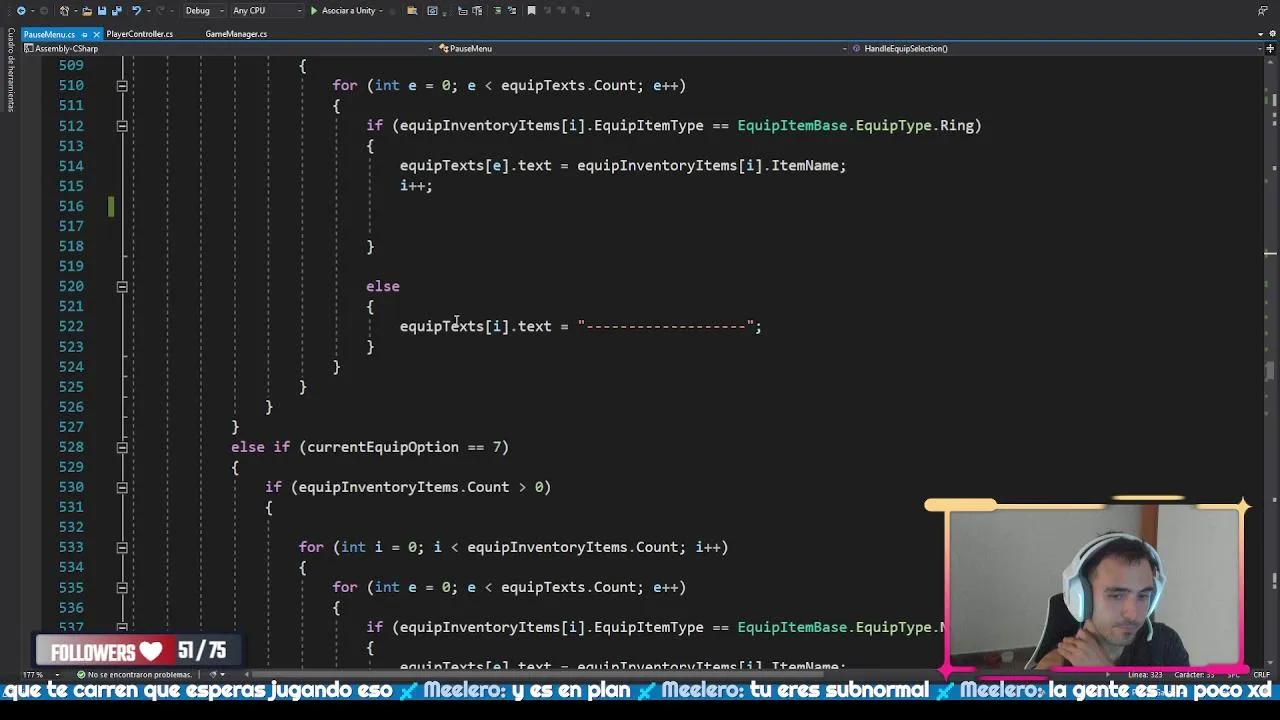Image resolution: width=1280 pixels, height=720 pixels.
Task: Switch to the GameManager.cs tab
Action: (x=236, y=34)
